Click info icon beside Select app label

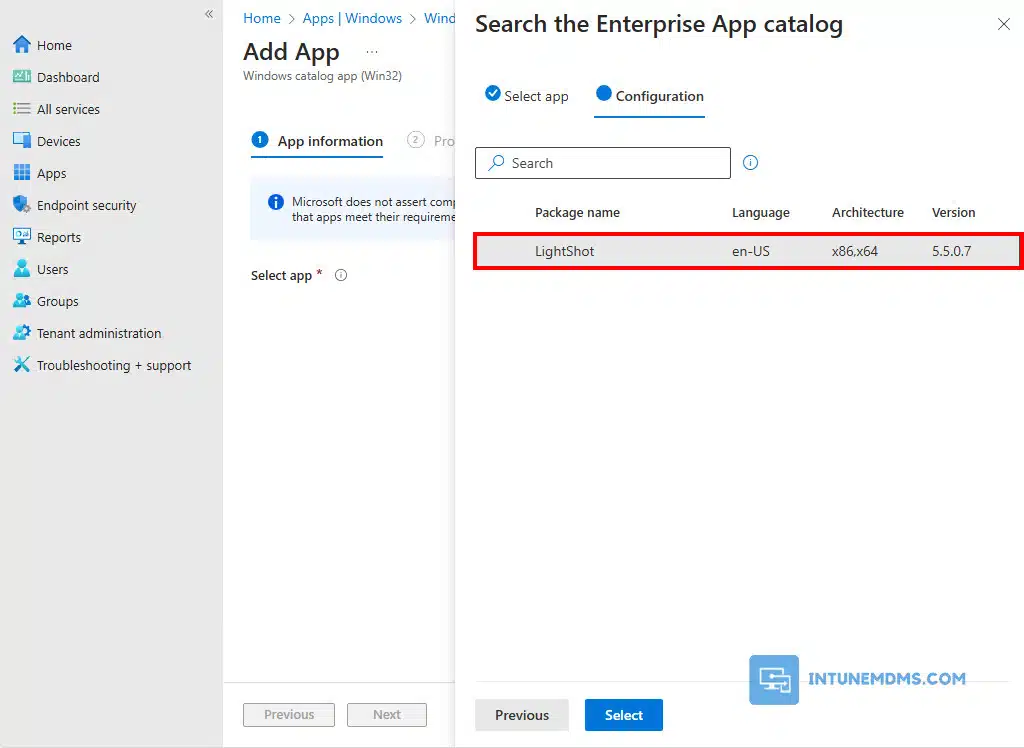click(x=341, y=275)
